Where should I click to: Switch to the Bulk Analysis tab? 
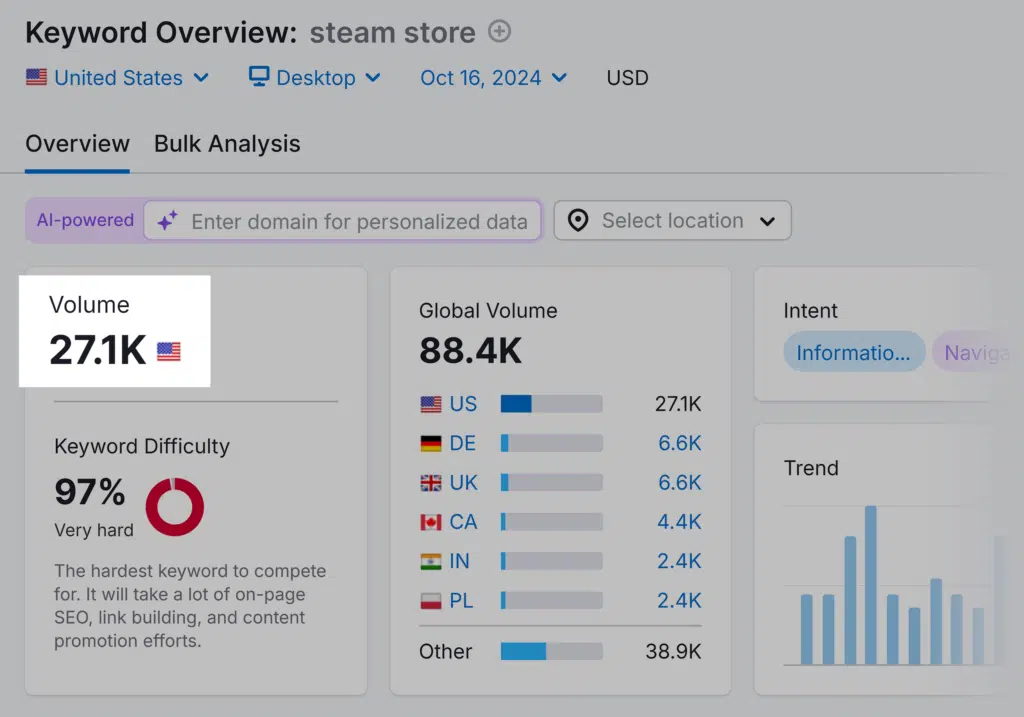227,144
